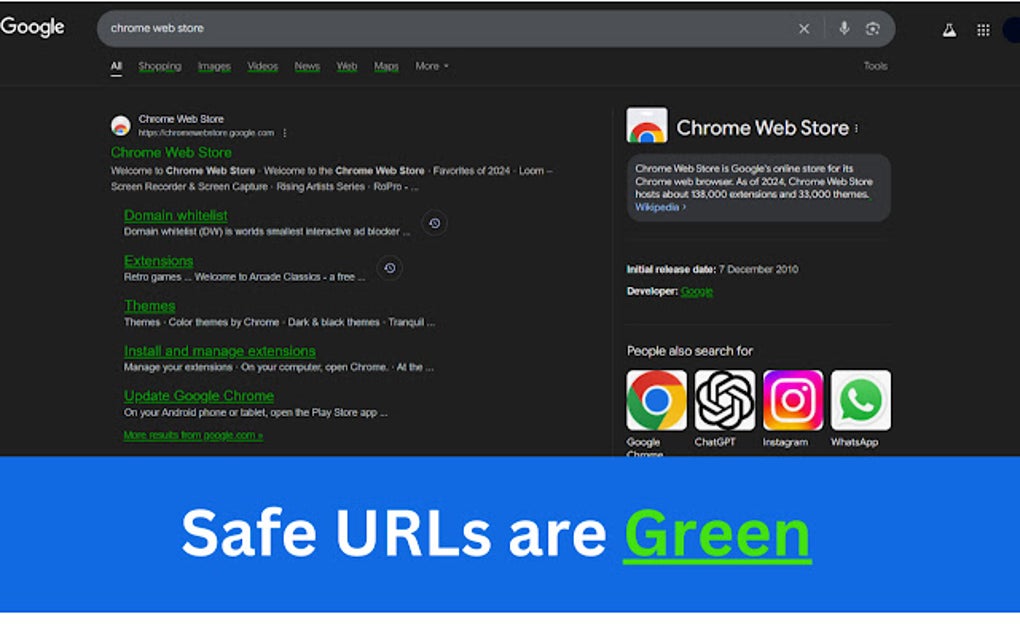Click the green Green link in the banner
The image size is (1020, 638).
click(716, 533)
